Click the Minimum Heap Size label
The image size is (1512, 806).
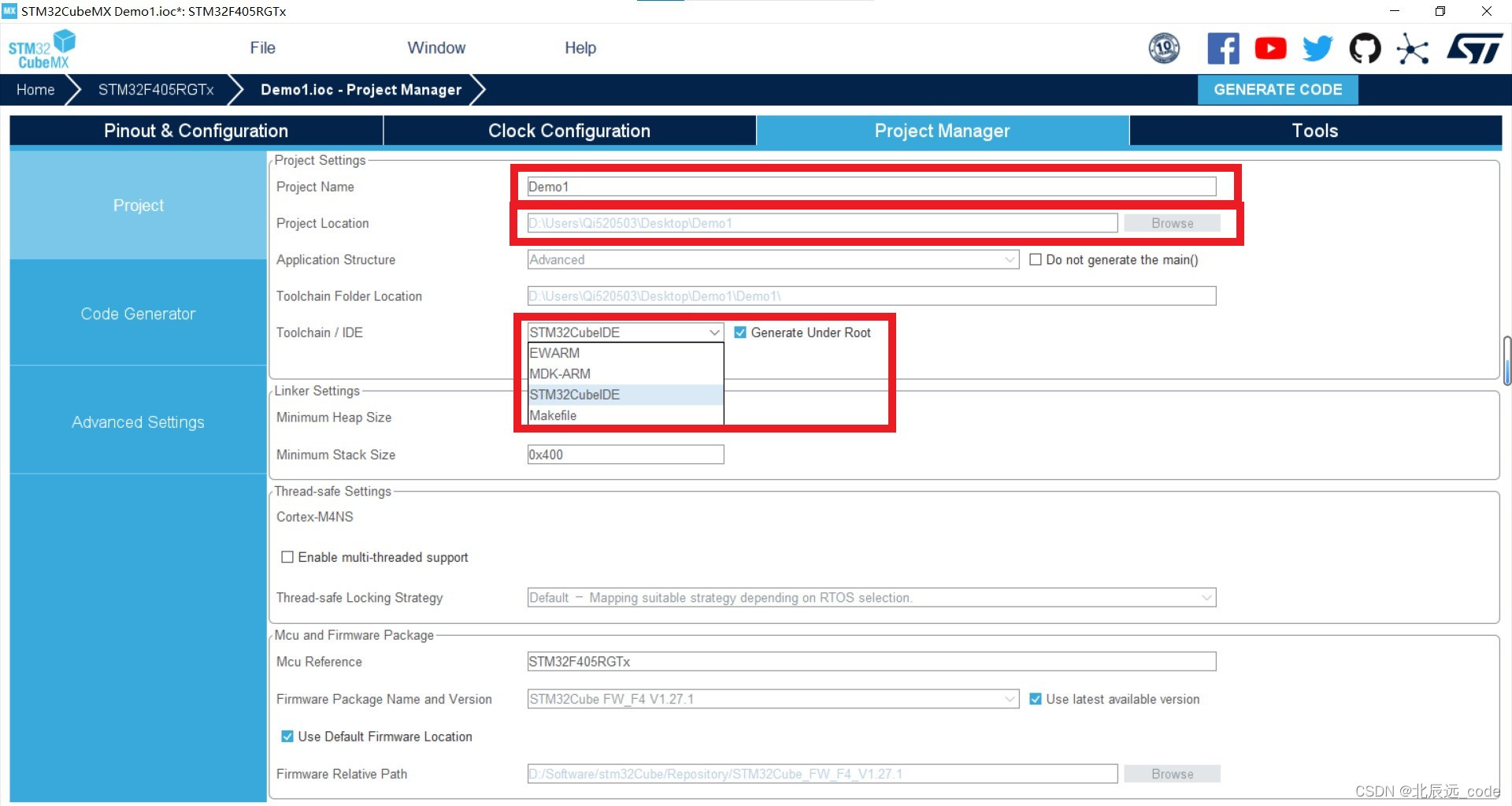click(x=334, y=418)
